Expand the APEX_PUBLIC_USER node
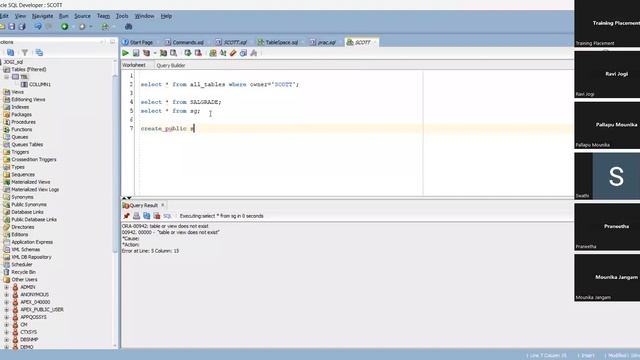 tap(7, 310)
